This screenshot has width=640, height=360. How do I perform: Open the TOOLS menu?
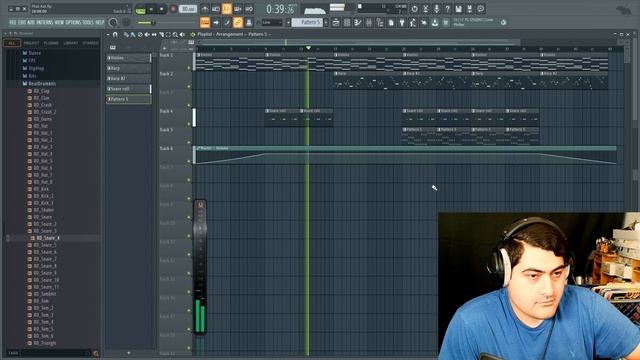click(x=88, y=22)
